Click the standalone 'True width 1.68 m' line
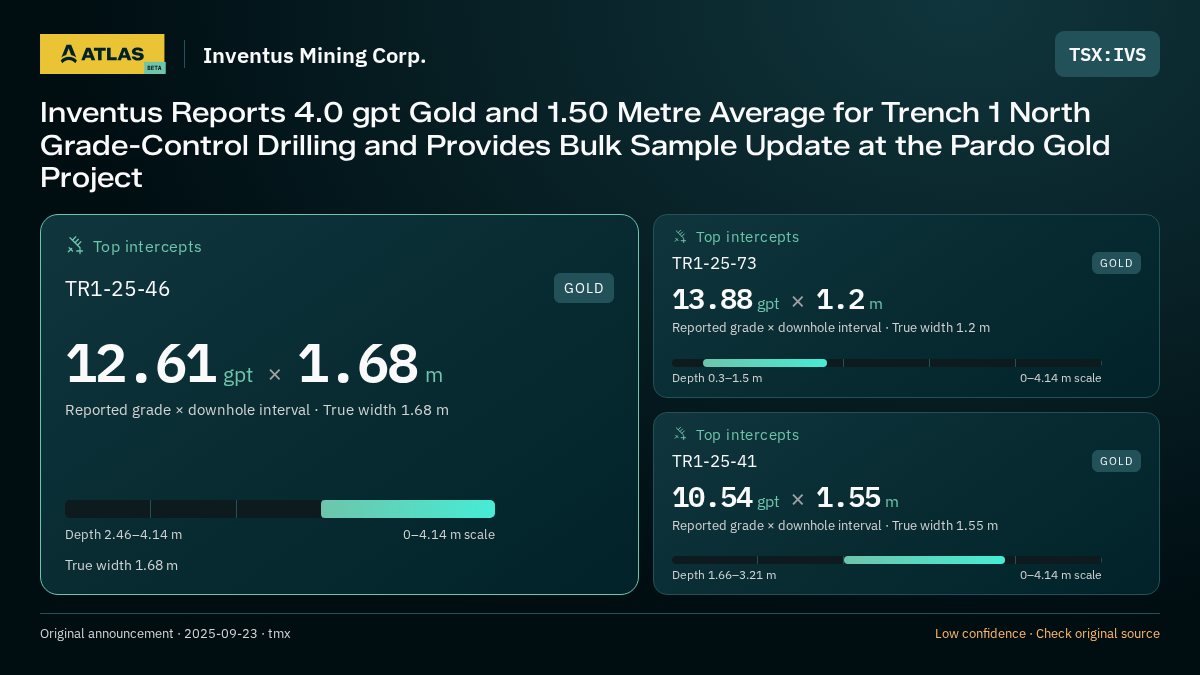Screen dimensions: 1200x675 pos(121,566)
